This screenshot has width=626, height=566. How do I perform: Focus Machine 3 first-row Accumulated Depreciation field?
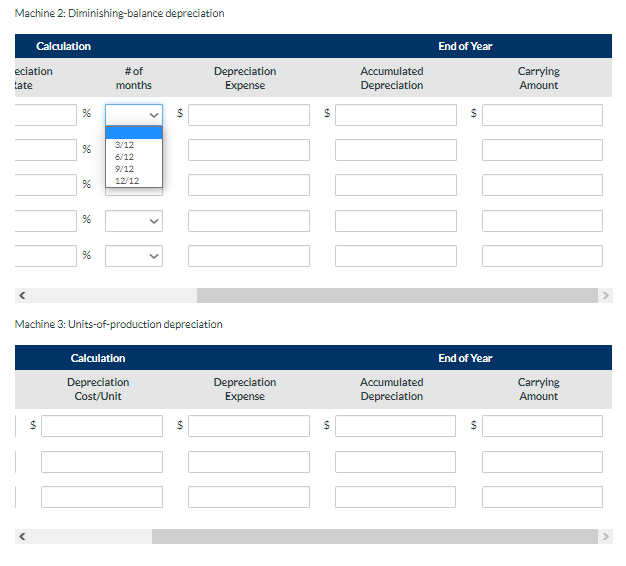395,426
